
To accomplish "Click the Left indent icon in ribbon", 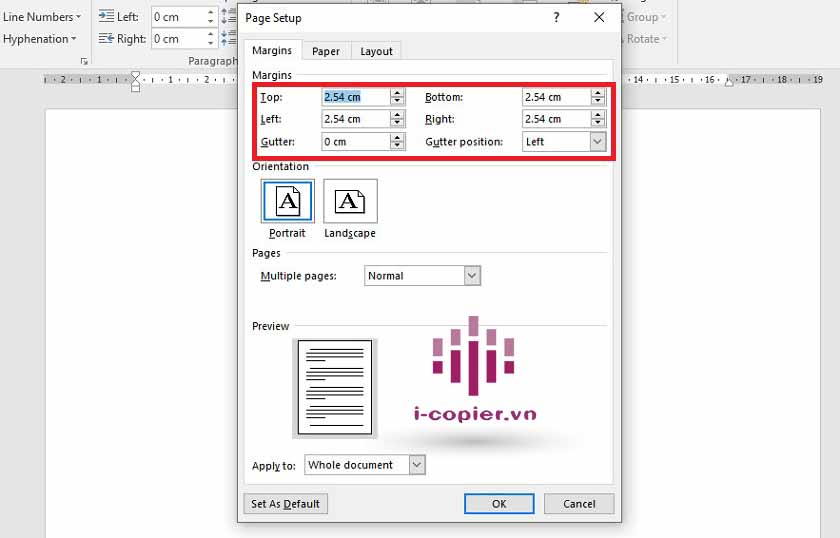I will [x=107, y=16].
